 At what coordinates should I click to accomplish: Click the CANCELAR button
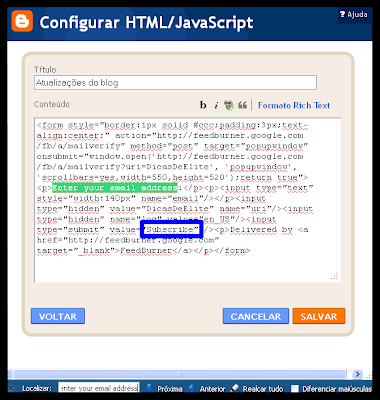[256, 316]
